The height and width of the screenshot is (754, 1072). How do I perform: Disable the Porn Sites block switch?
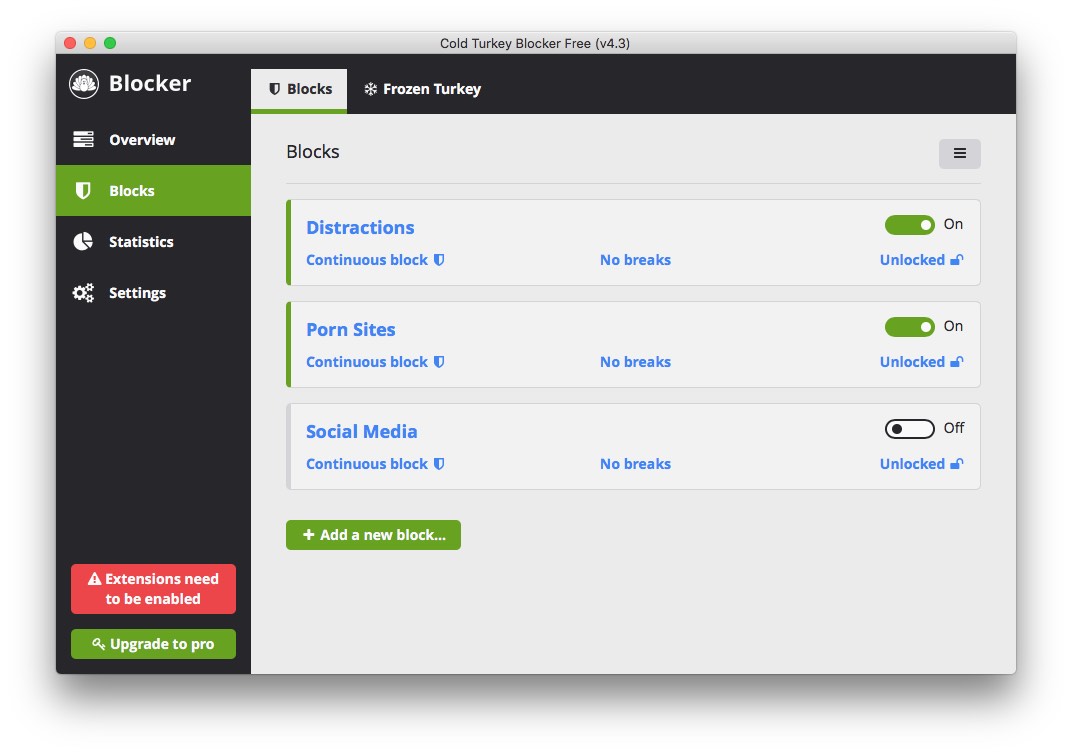click(910, 327)
